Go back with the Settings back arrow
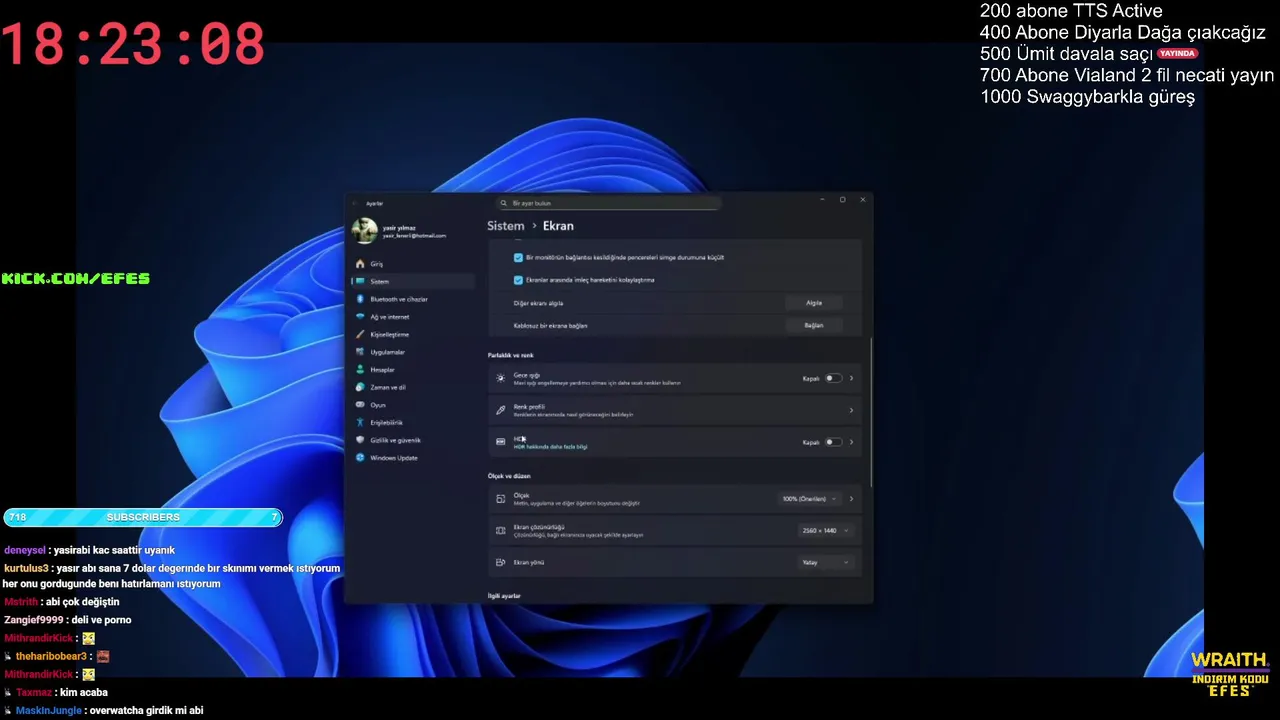The height and width of the screenshot is (720, 1280). 355,203
